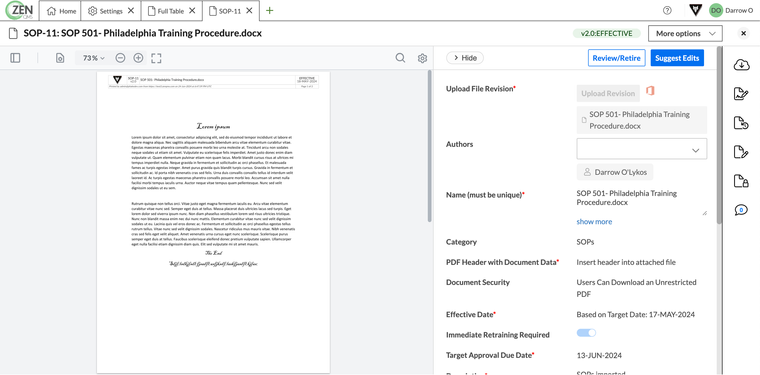The height and width of the screenshot is (375, 760).
Task: Close the Full Table tab
Action: [192, 11]
